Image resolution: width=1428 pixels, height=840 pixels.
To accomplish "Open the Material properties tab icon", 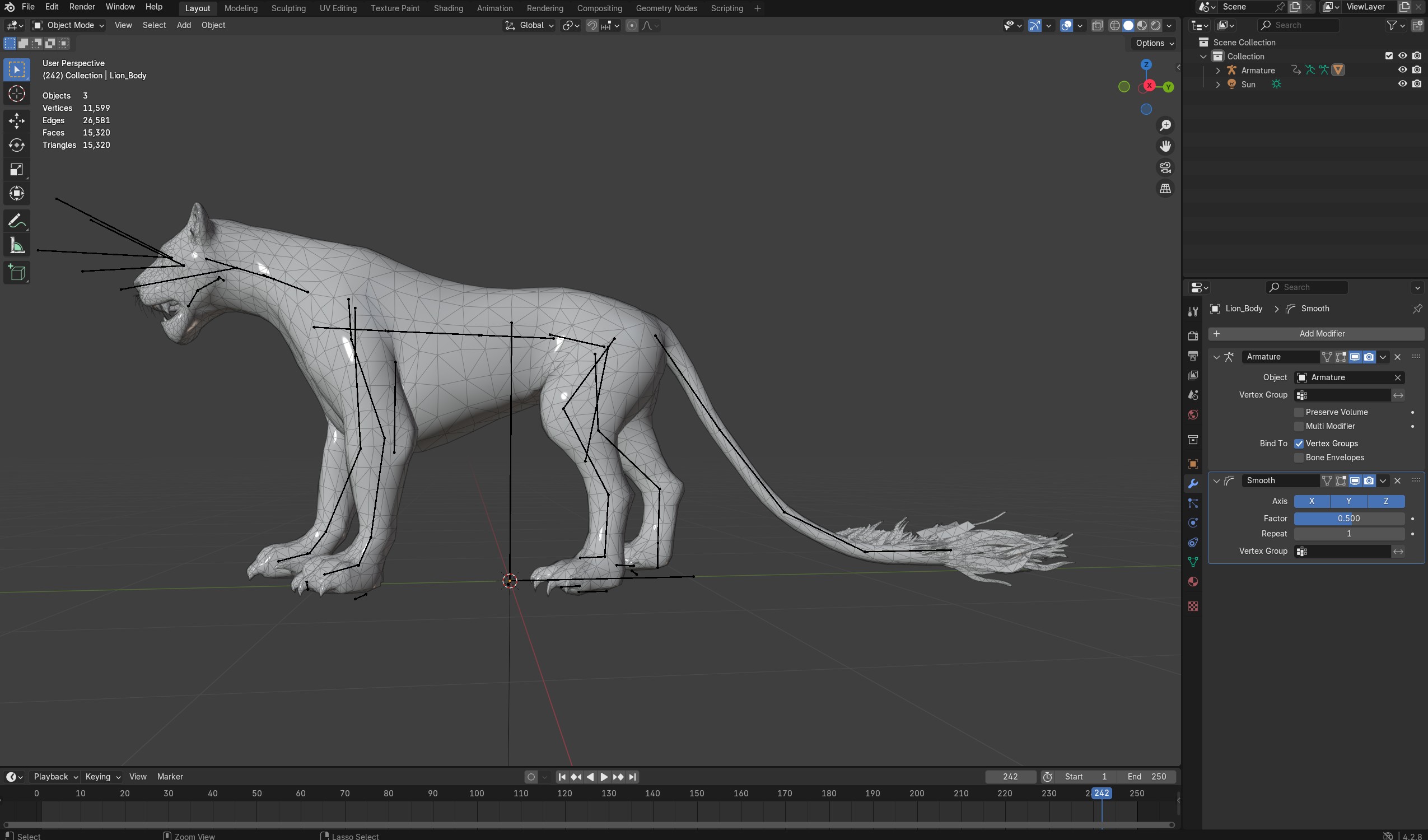I will (1193, 581).
